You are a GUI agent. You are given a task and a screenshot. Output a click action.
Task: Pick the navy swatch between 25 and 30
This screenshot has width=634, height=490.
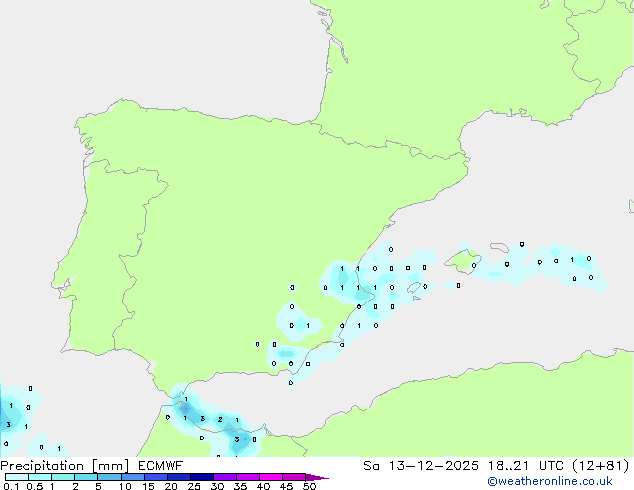tap(202, 477)
